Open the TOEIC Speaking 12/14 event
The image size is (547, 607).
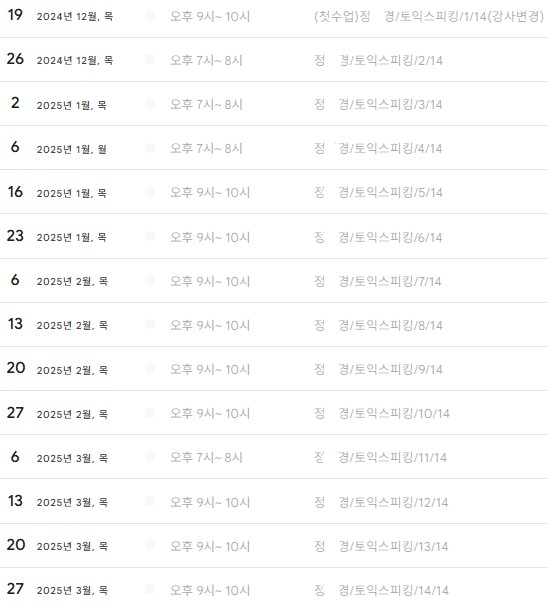[x=381, y=502]
